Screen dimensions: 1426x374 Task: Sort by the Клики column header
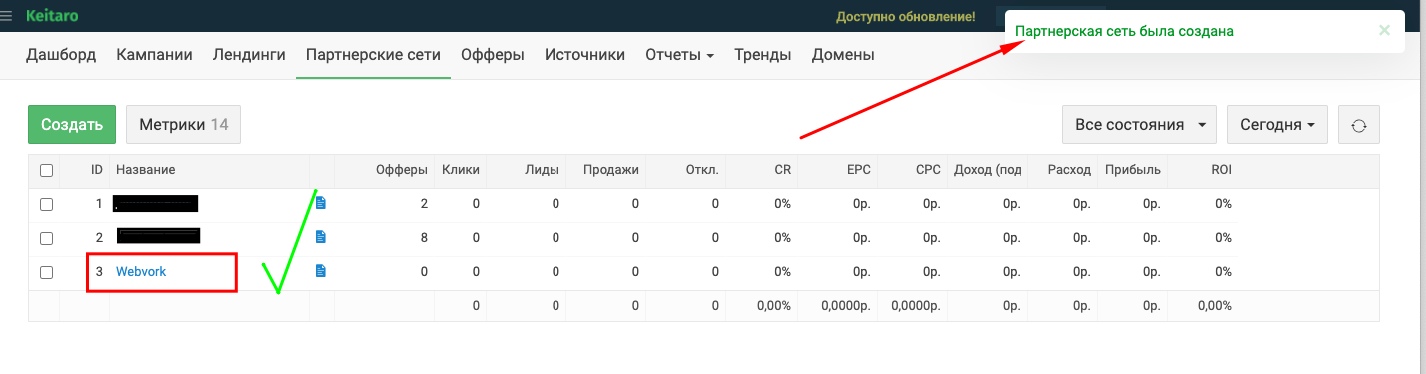(x=461, y=170)
